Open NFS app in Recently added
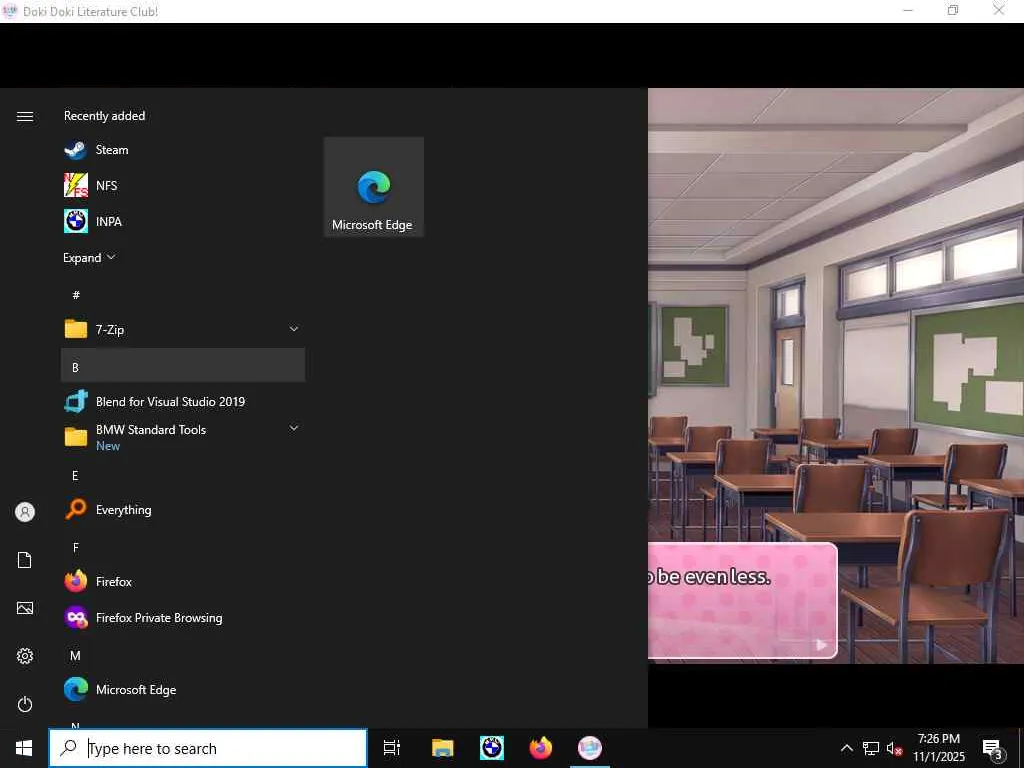Screen dimensions: 1024x768 (183, 185)
